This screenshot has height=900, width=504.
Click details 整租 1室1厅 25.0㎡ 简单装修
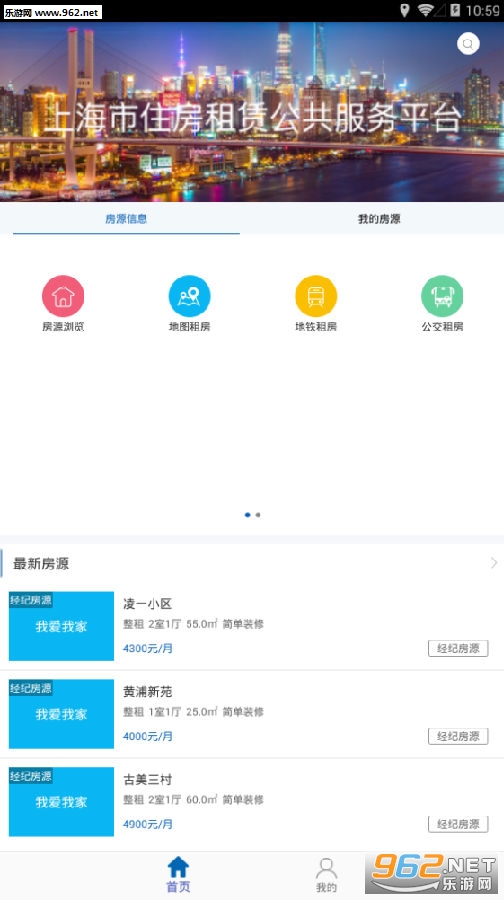193,712
